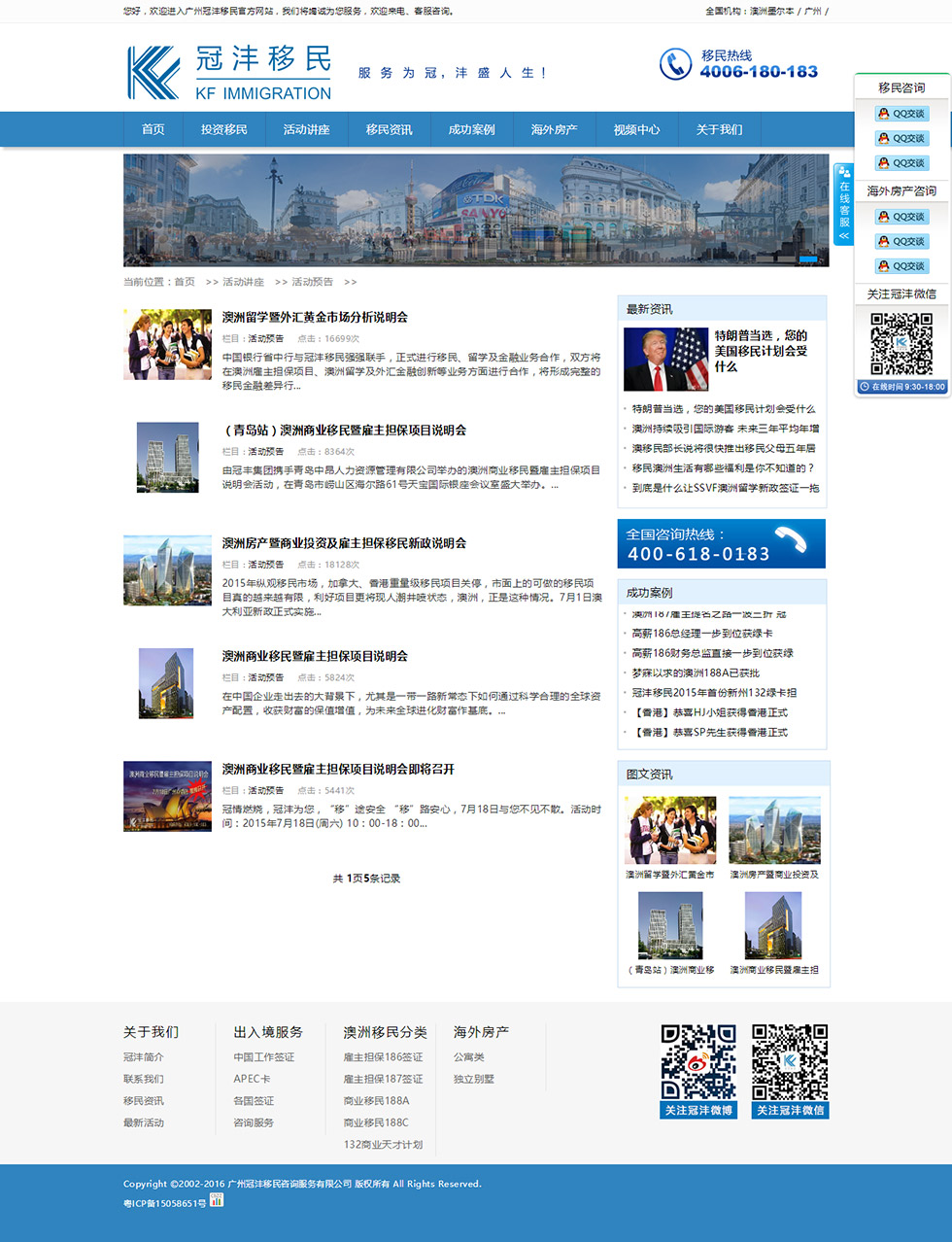
Task: Click the Trump news thumbnail image
Action: [x=665, y=360]
